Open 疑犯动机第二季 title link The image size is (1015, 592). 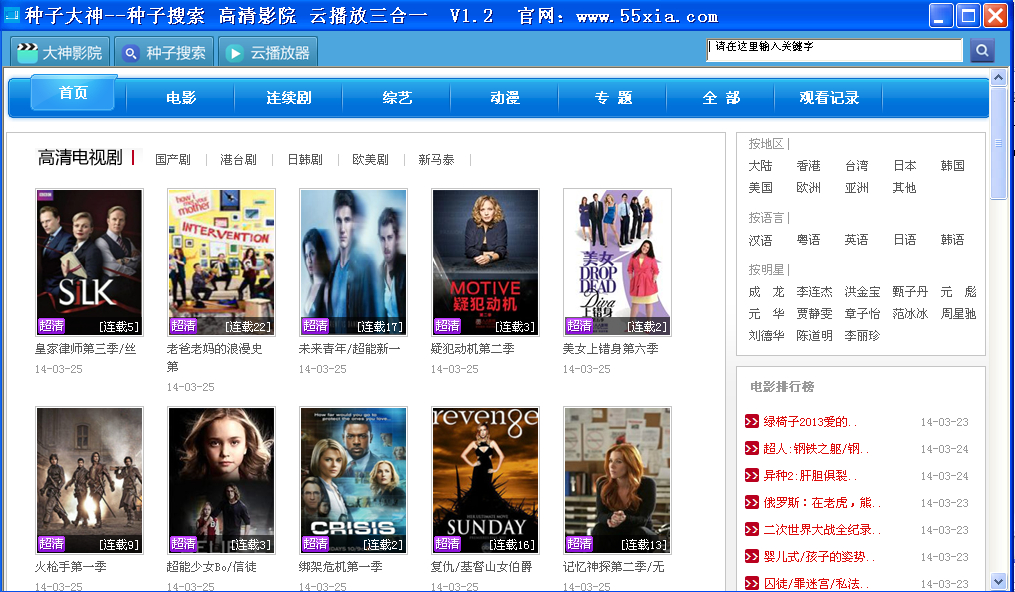[473, 349]
